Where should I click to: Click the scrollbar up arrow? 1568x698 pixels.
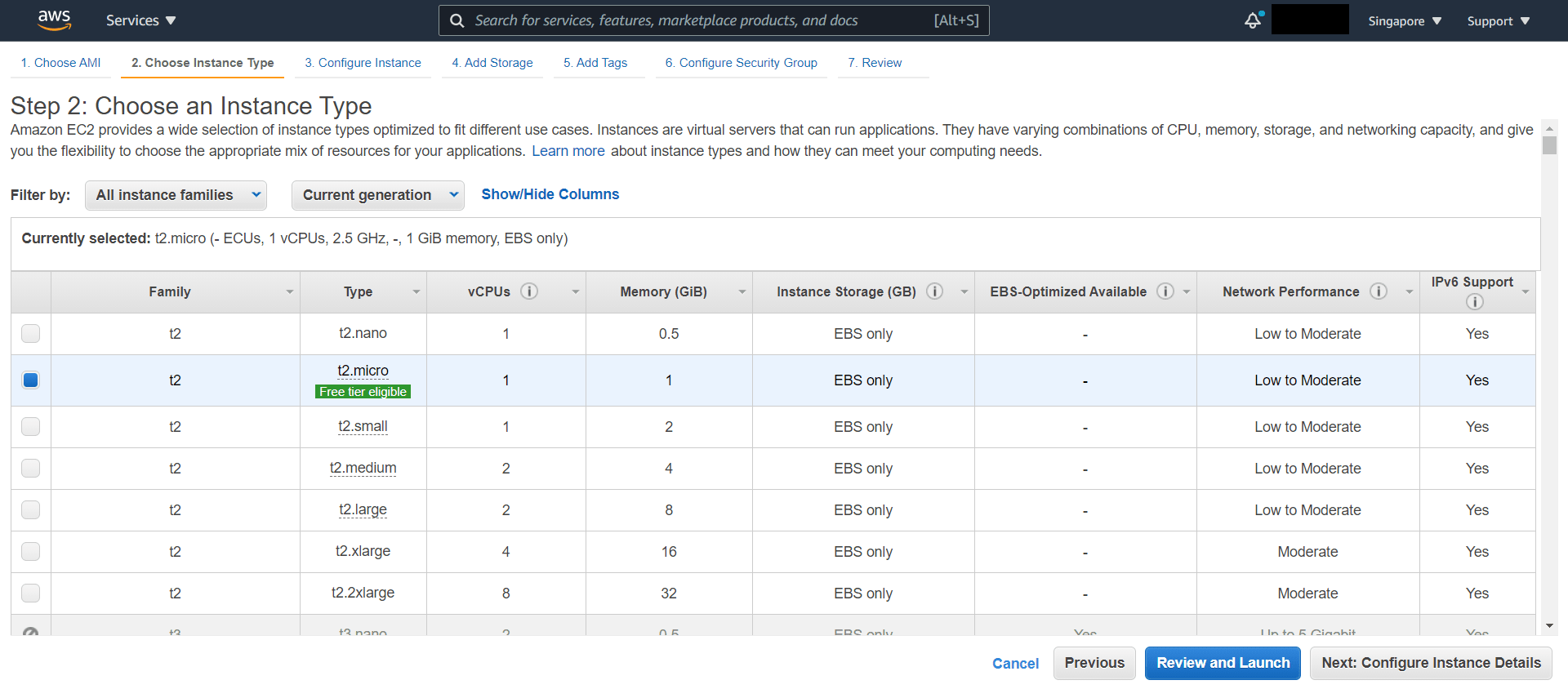pyautogui.click(x=1549, y=128)
